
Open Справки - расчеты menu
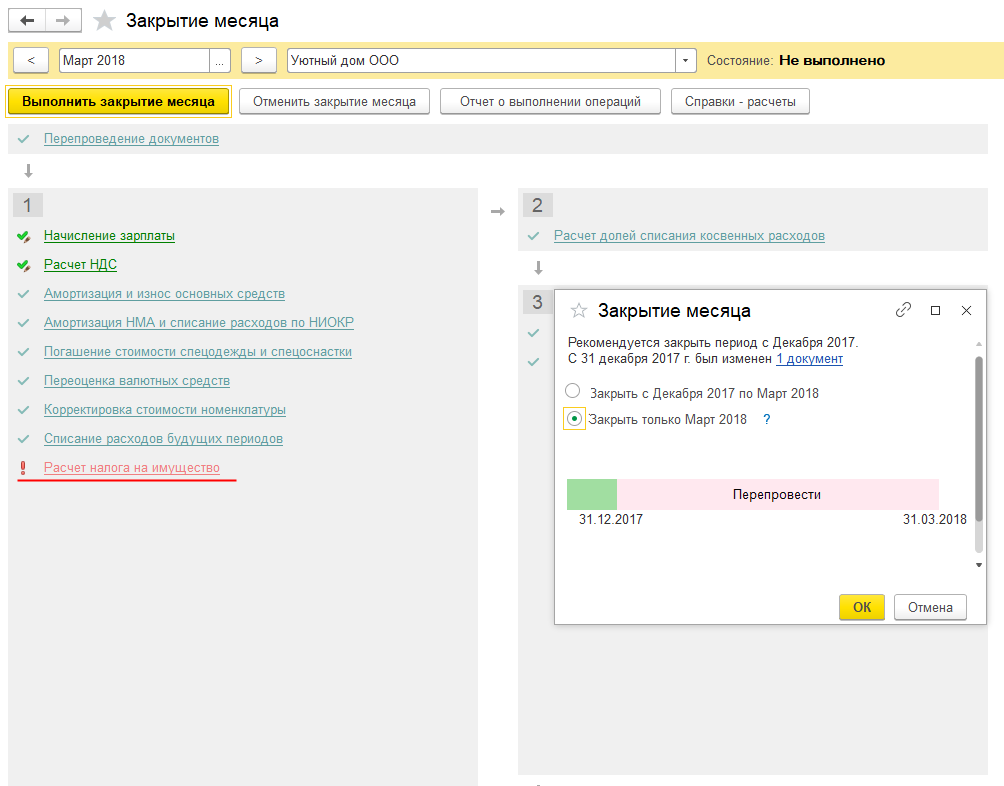[x=740, y=102]
